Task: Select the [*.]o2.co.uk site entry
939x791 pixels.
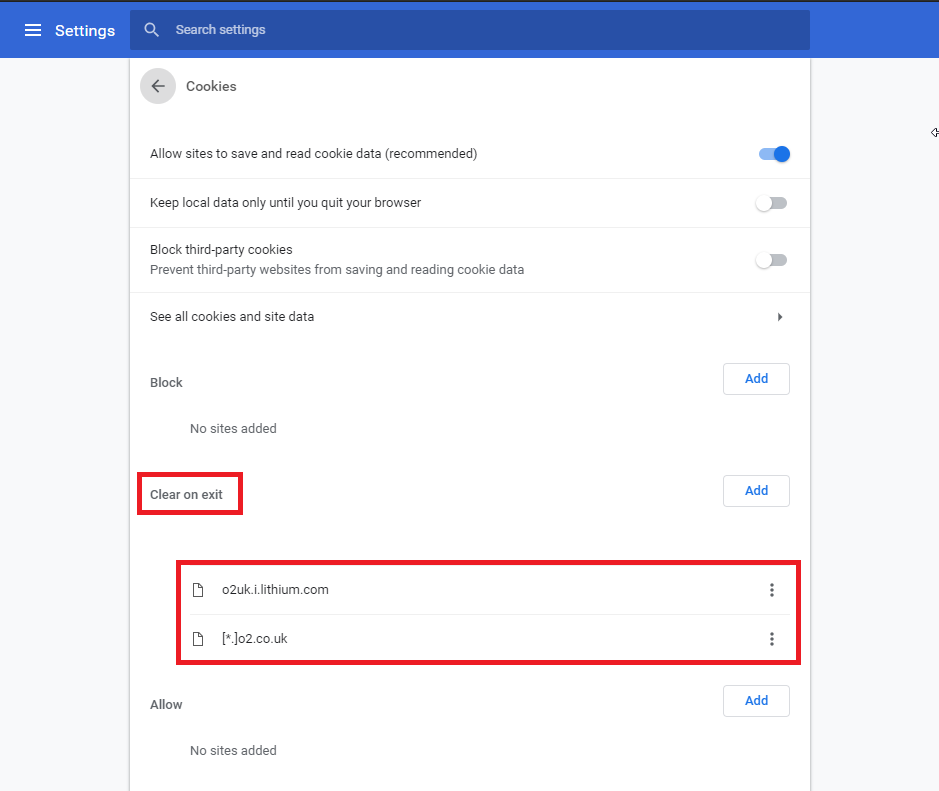Action: [255, 639]
